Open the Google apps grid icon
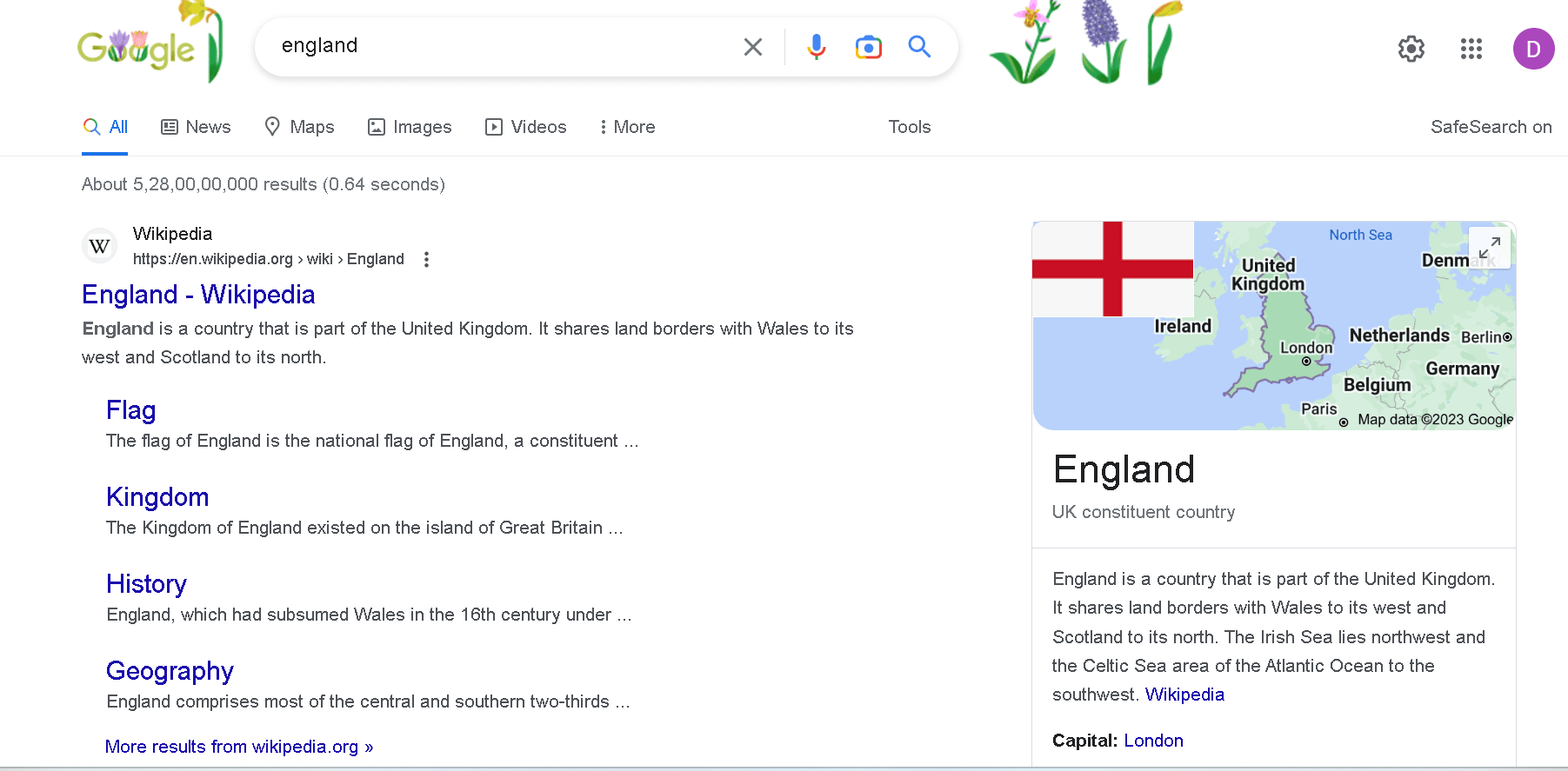 coord(1471,49)
